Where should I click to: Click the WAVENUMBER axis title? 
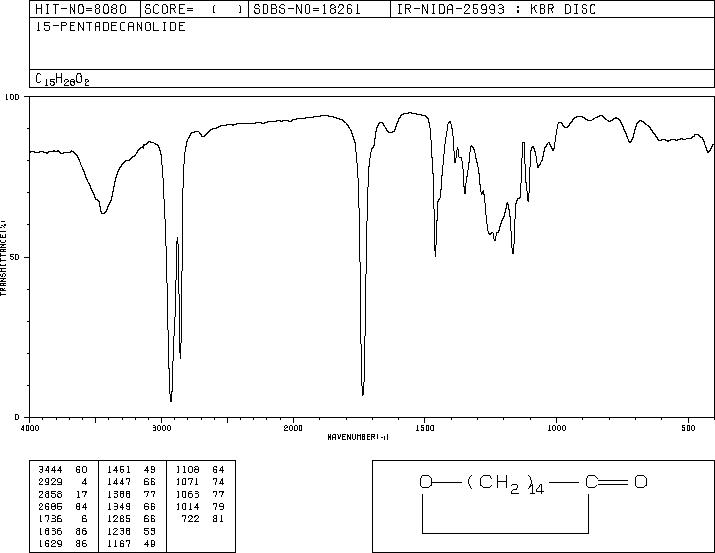(x=358, y=437)
